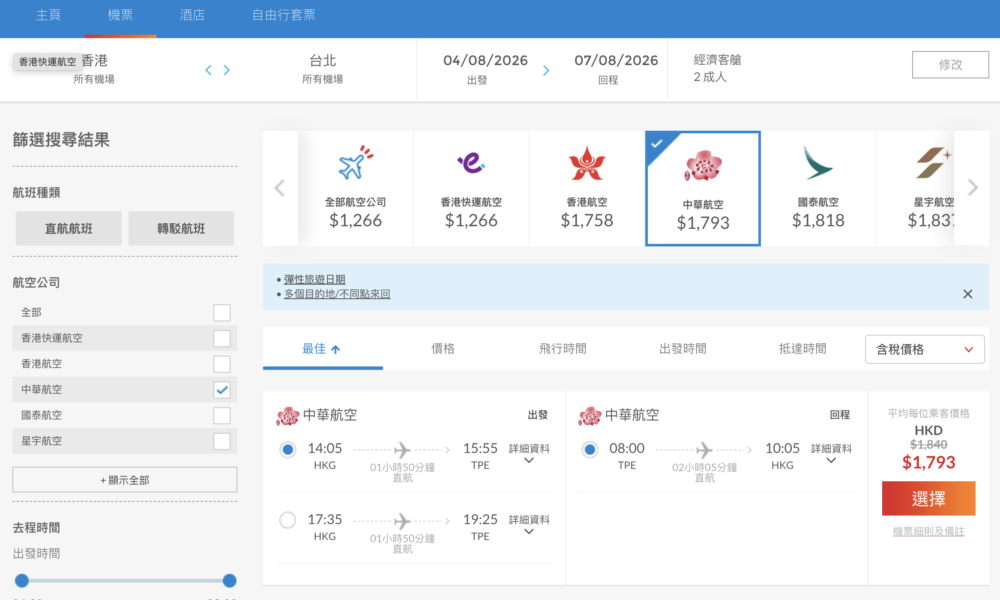Click the plane icon of the 08:00 return flight
1000x600 pixels.
click(704, 450)
